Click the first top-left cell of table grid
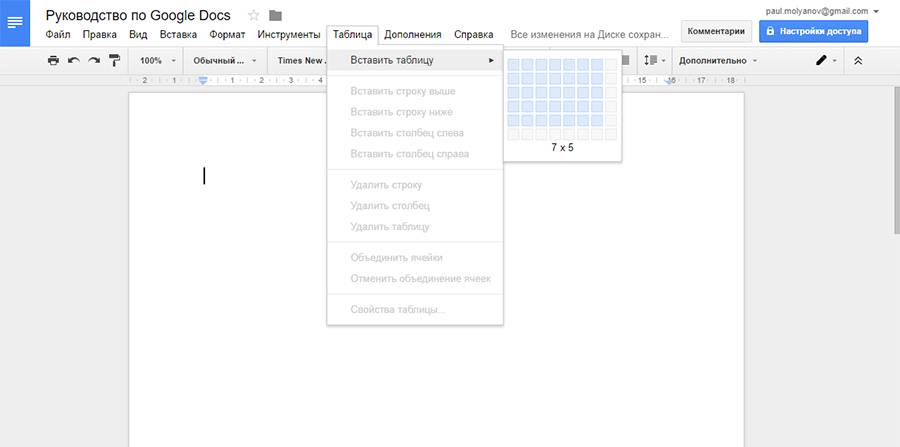 pos(514,64)
